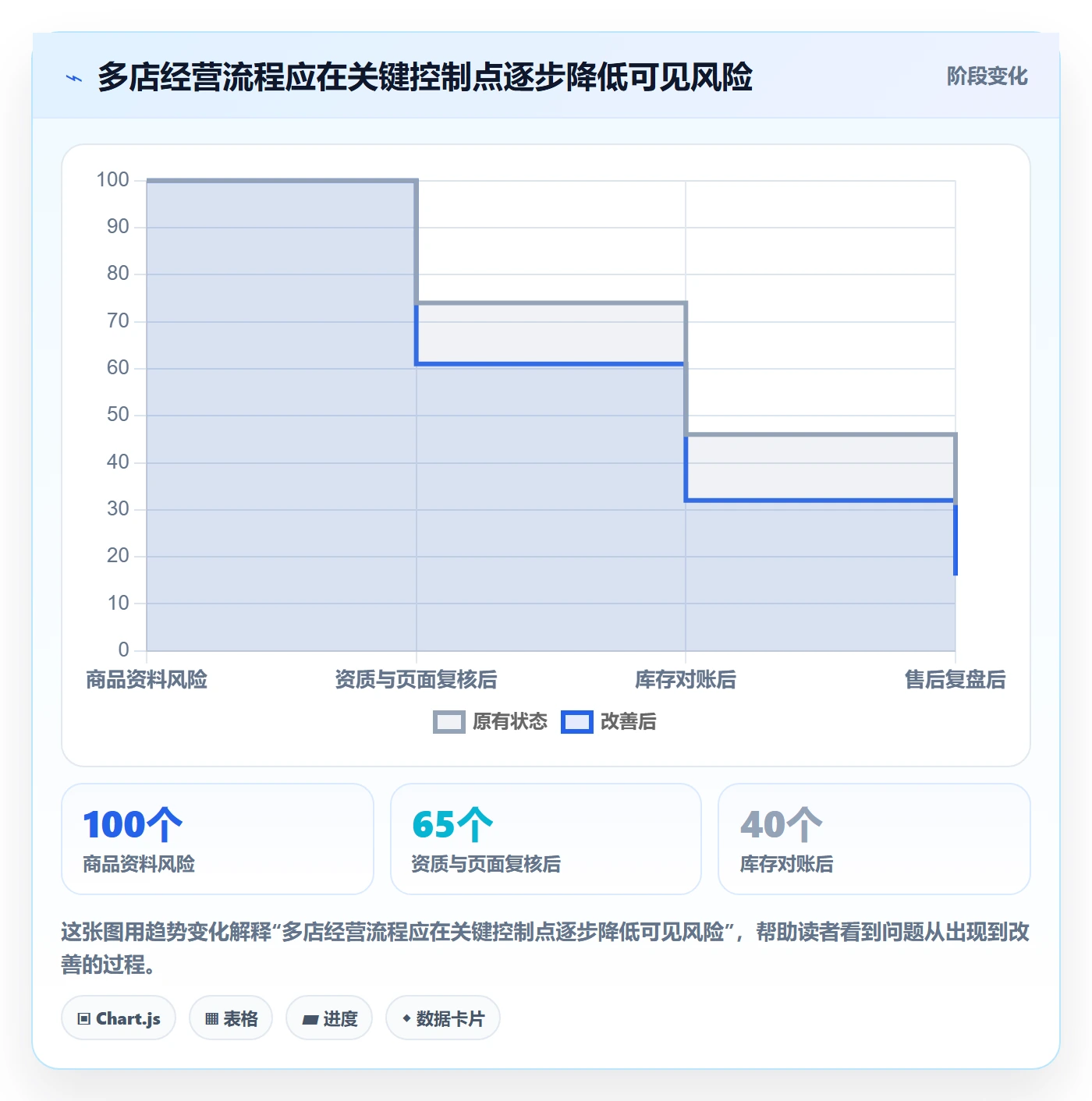Select the 表格 tag chip
Image resolution: width=1092 pixels, height=1101 pixels.
click(x=231, y=1018)
